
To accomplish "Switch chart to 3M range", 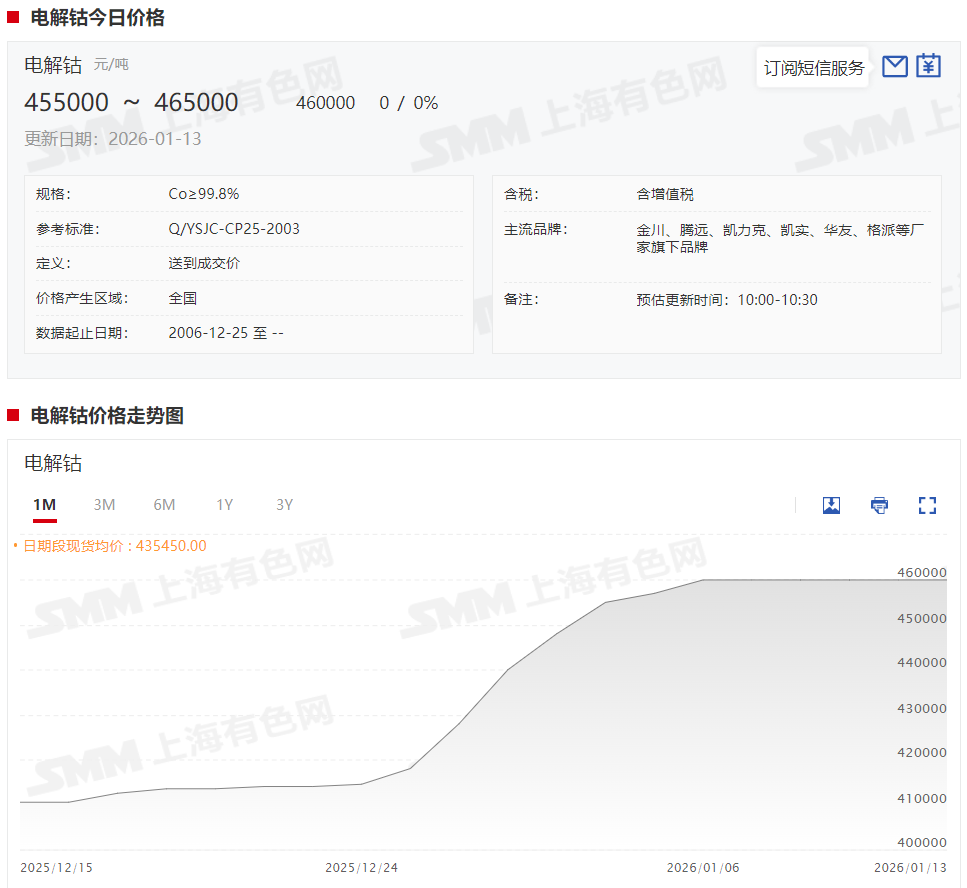I will (104, 505).
